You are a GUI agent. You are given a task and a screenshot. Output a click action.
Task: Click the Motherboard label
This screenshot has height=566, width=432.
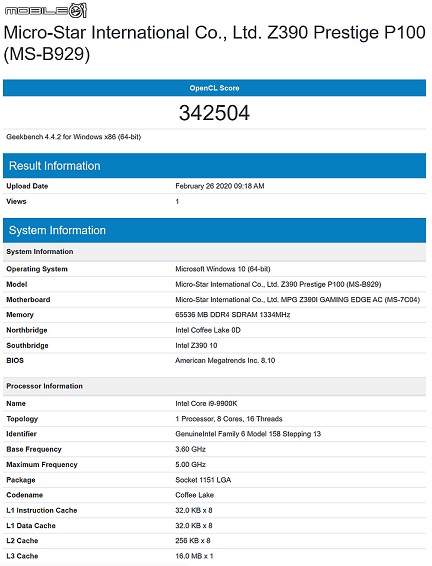click(28, 300)
